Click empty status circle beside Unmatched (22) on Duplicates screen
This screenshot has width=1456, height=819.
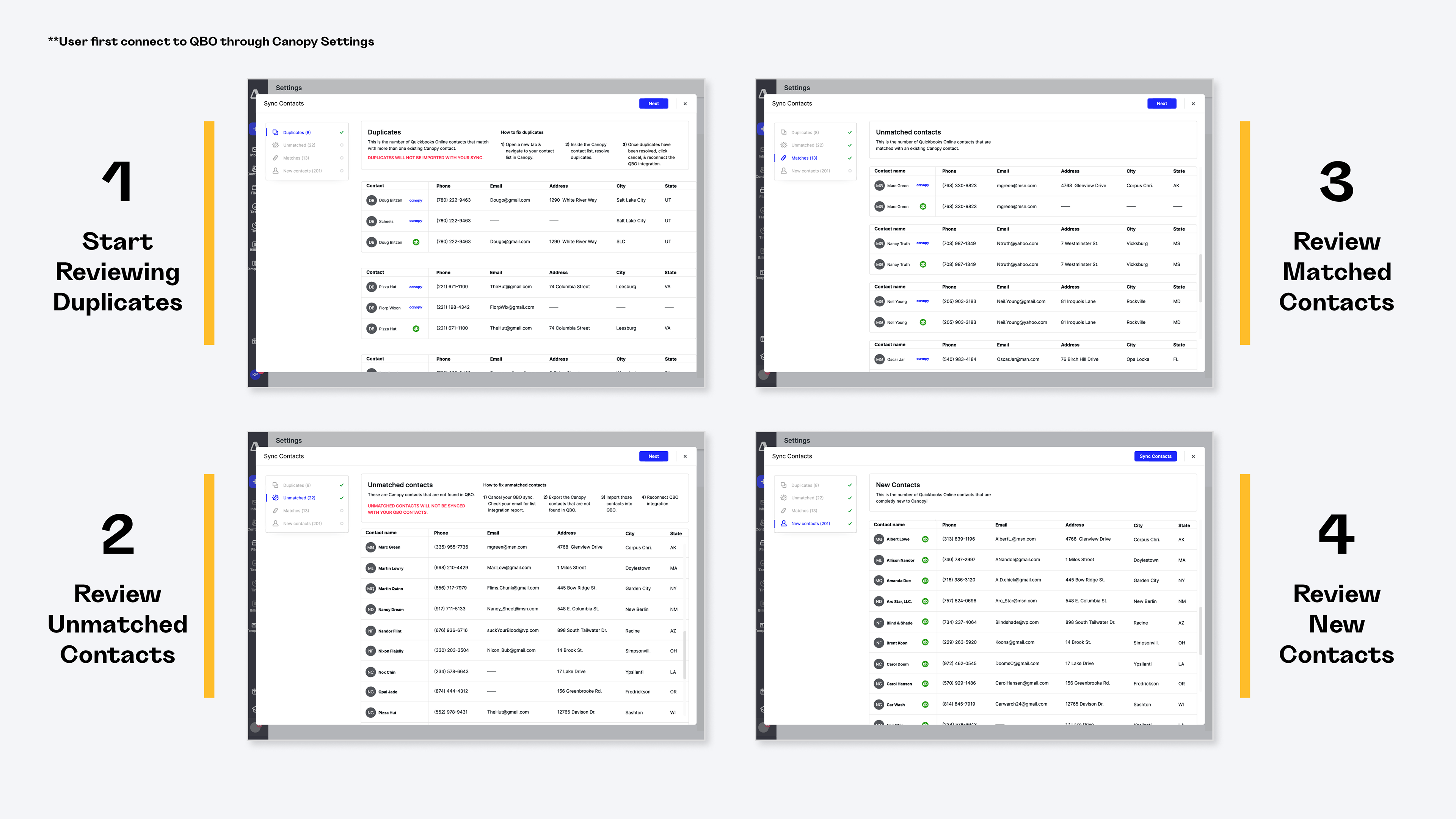coord(341,145)
